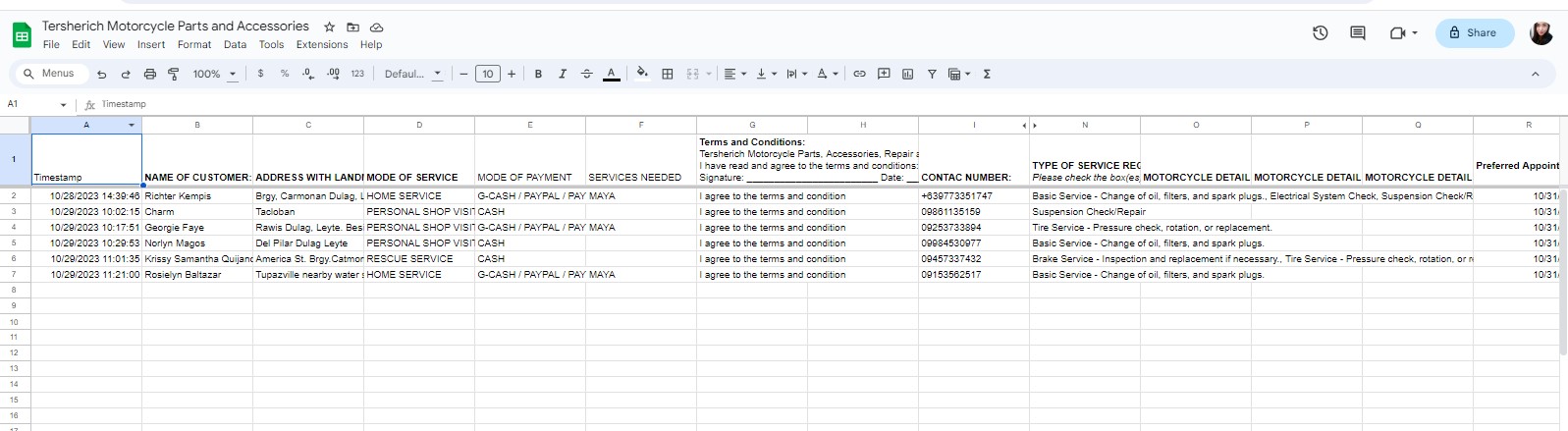Expand the Name box dropdown arrow

tap(64, 104)
